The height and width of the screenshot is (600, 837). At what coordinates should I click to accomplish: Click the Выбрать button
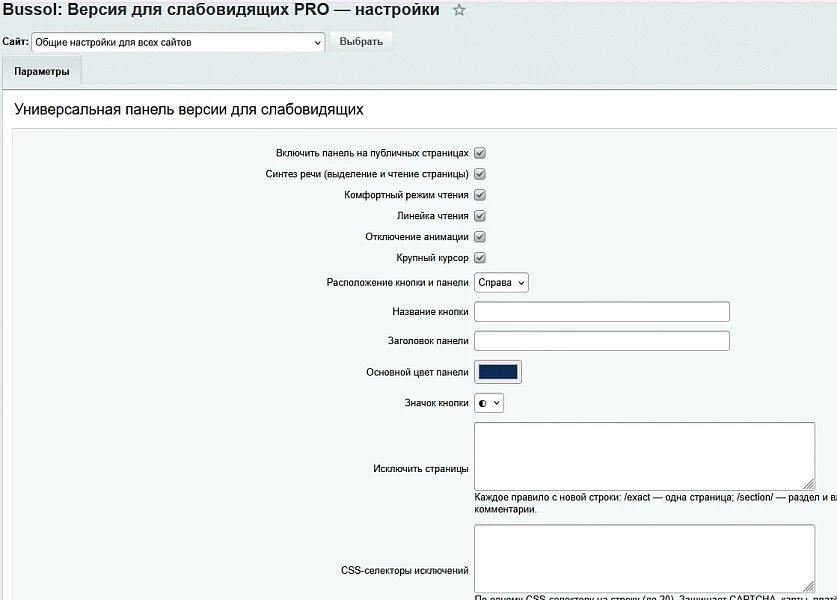(361, 42)
